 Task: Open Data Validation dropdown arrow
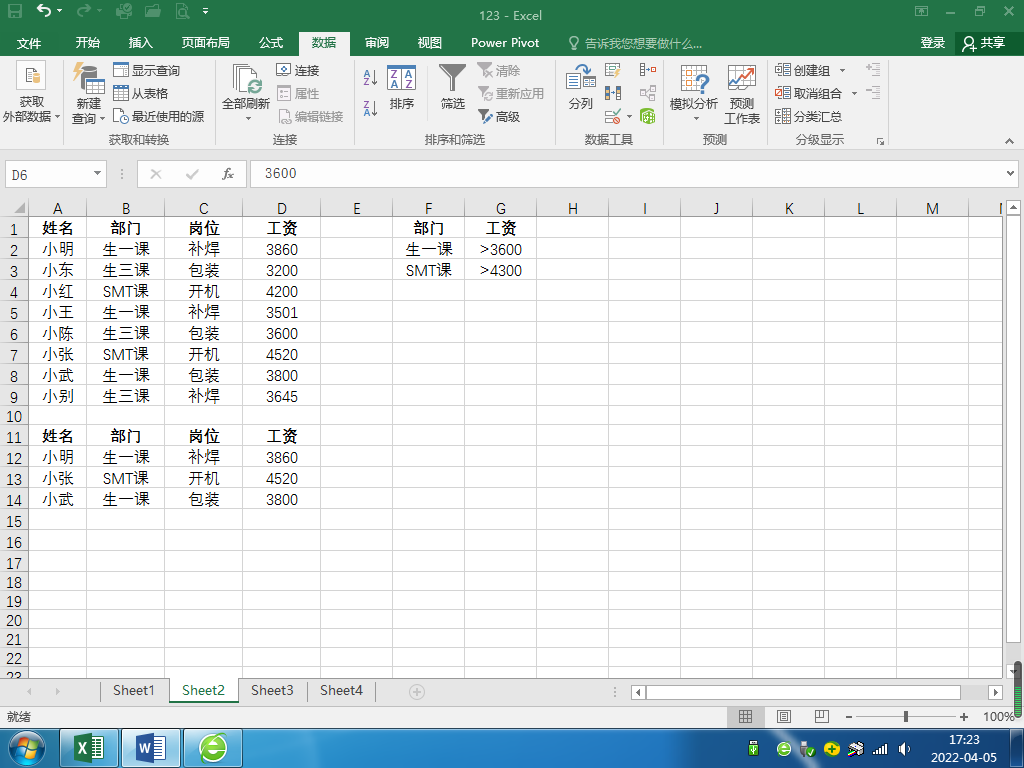(x=630, y=117)
